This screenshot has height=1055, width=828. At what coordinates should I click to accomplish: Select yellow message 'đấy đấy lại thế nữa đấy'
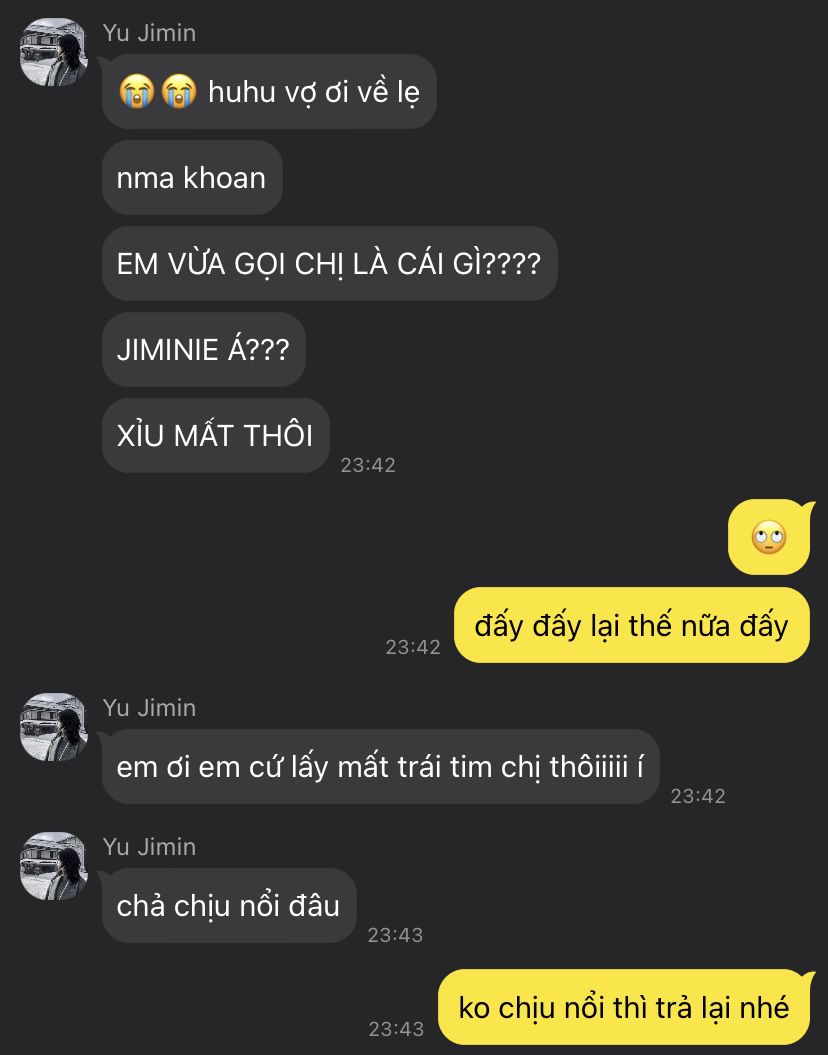click(632, 625)
